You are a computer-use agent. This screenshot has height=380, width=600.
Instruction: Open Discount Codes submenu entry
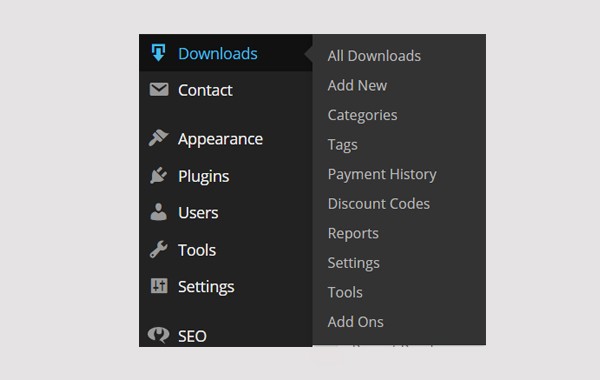pyautogui.click(x=379, y=204)
